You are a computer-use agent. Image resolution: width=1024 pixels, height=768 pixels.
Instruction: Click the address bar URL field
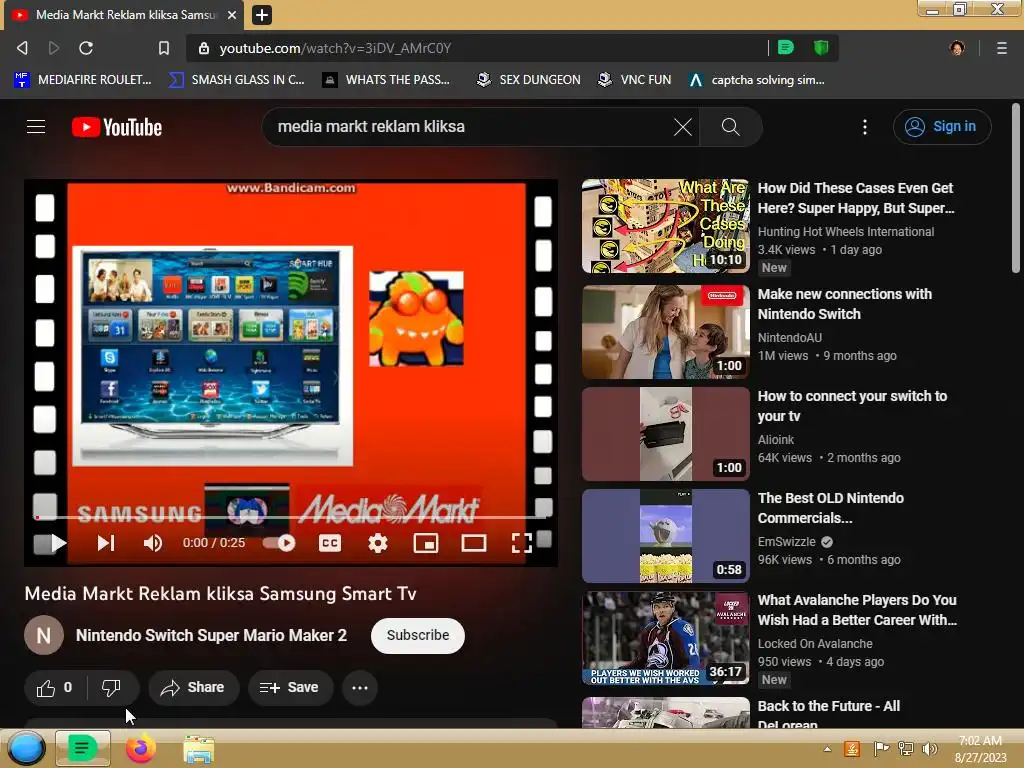click(477, 48)
